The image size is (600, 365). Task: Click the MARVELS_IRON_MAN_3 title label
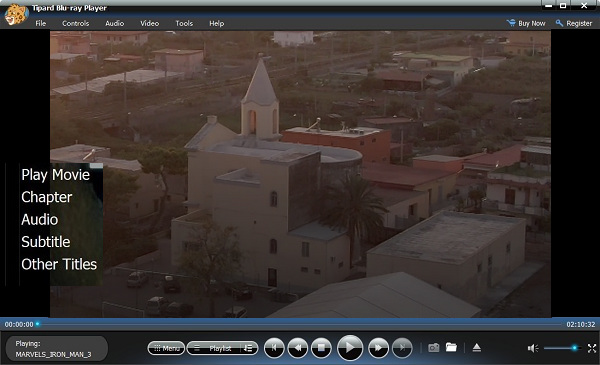[x=54, y=355]
